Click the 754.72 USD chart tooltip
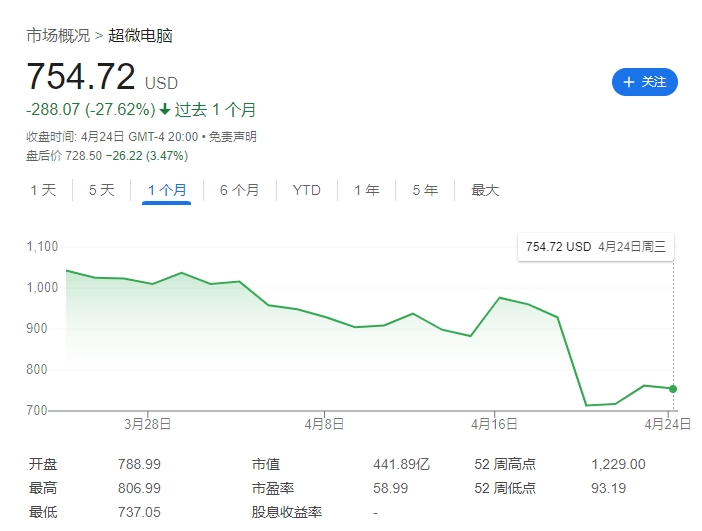The height and width of the screenshot is (531, 702). pos(595,246)
